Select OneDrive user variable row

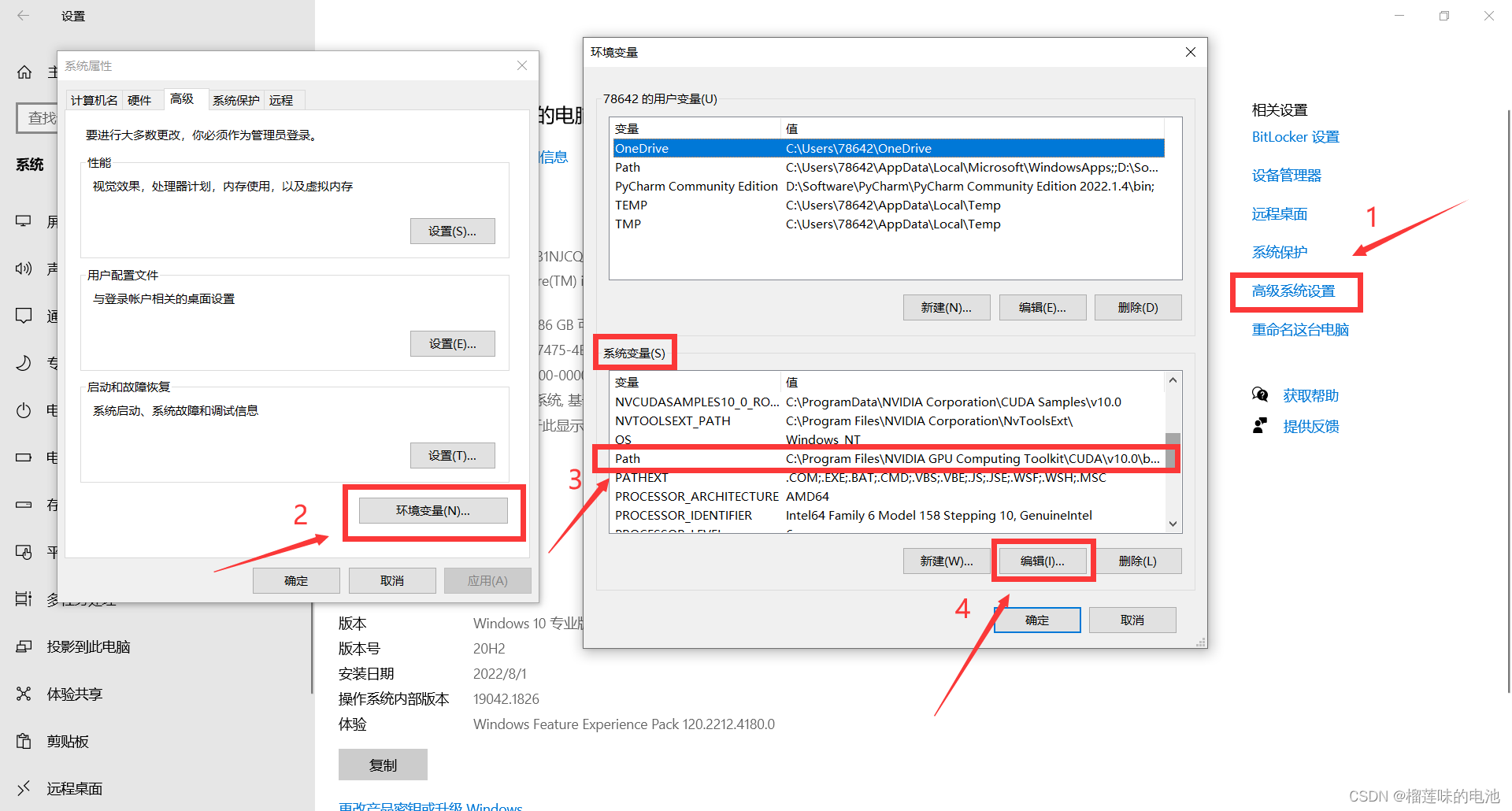coord(888,148)
